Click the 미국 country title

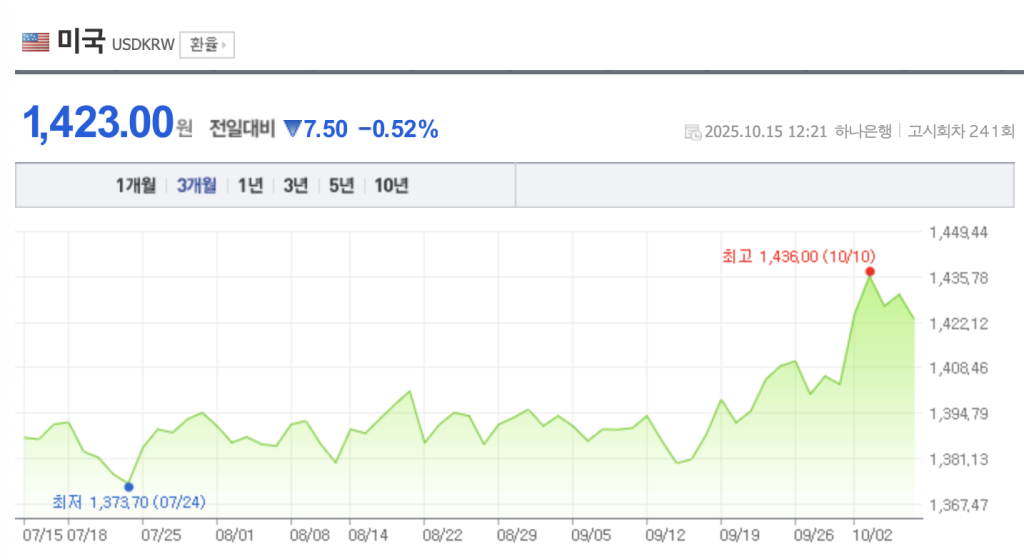pos(81,42)
